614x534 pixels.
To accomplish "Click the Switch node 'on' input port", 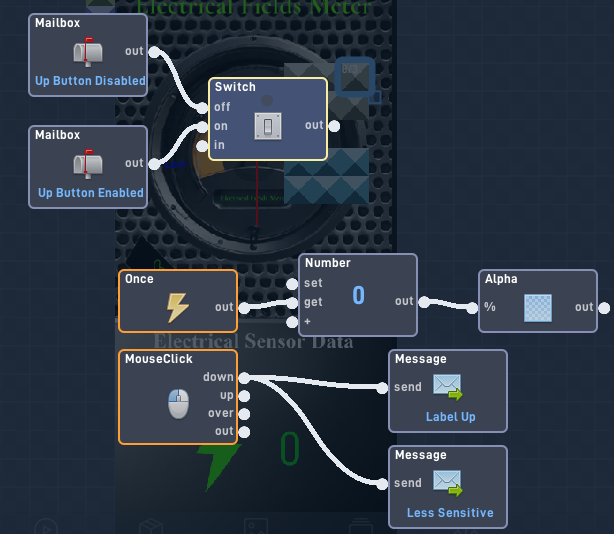I will pyautogui.click(x=202, y=127).
